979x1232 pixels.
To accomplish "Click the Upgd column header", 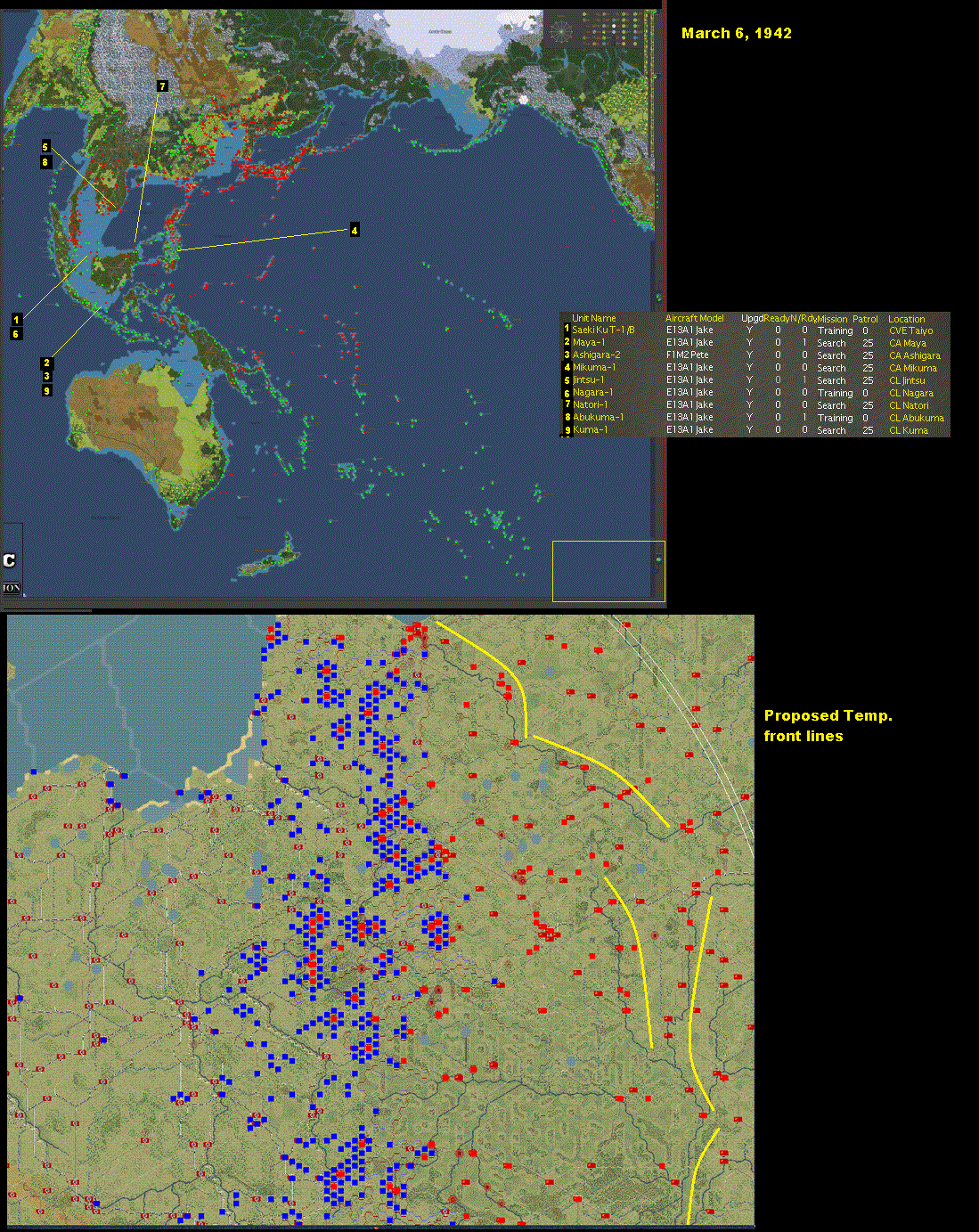I will coord(752,318).
